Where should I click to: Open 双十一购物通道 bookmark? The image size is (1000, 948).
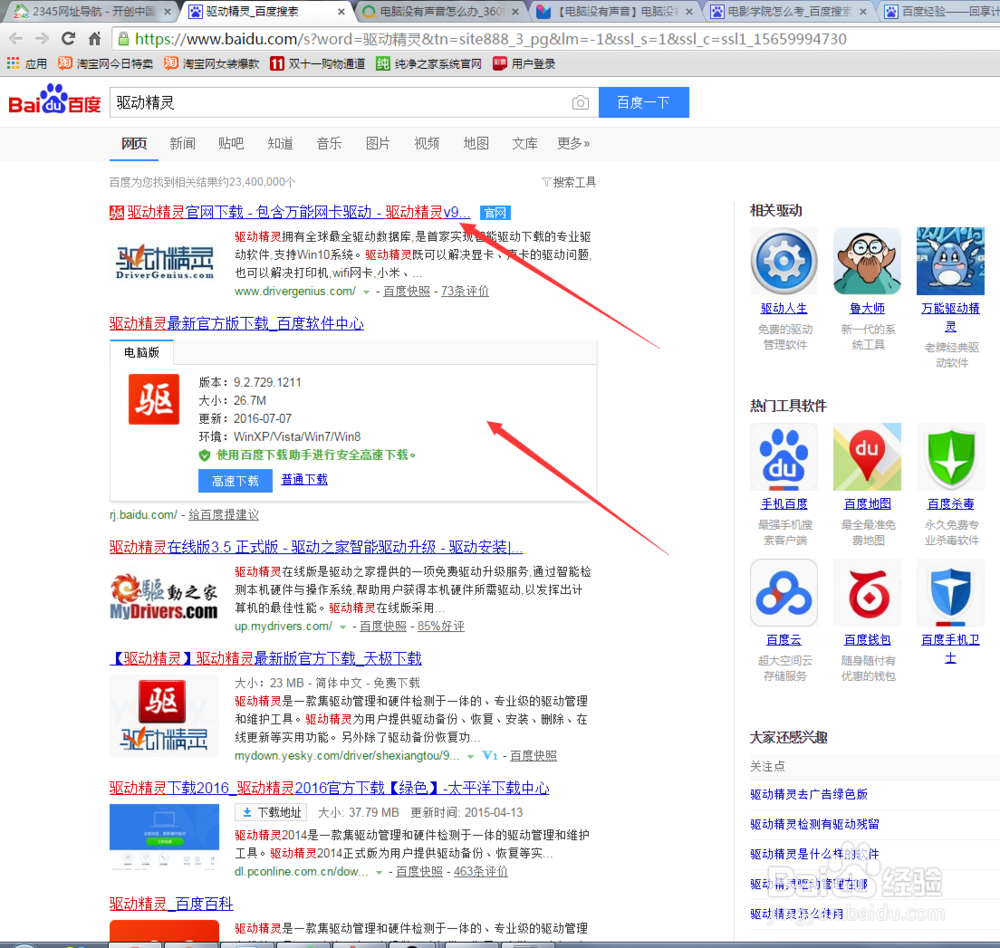coord(317,64)
